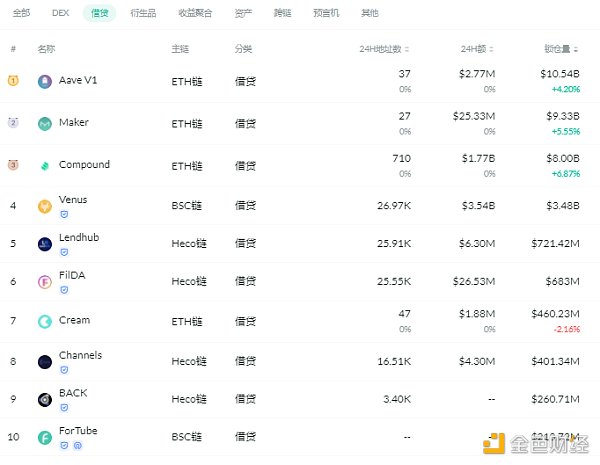Open the 衍生品 tab
The width and height of the screenshot is (600, 465).
click(x=143, y=14)
